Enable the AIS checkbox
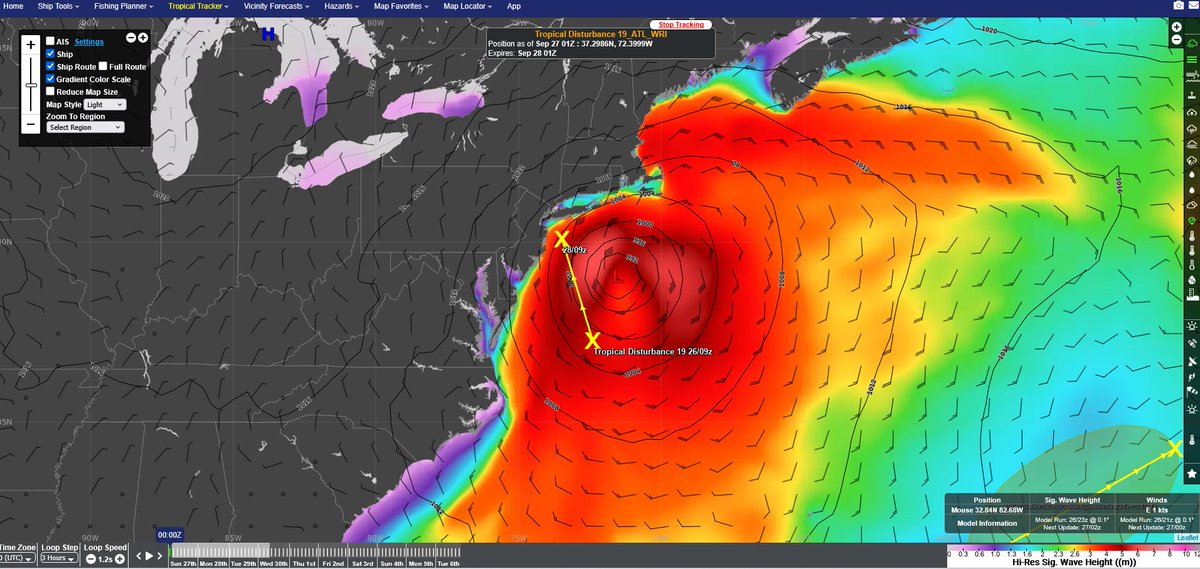This screenshot has height=569, width=1200. 51,42
